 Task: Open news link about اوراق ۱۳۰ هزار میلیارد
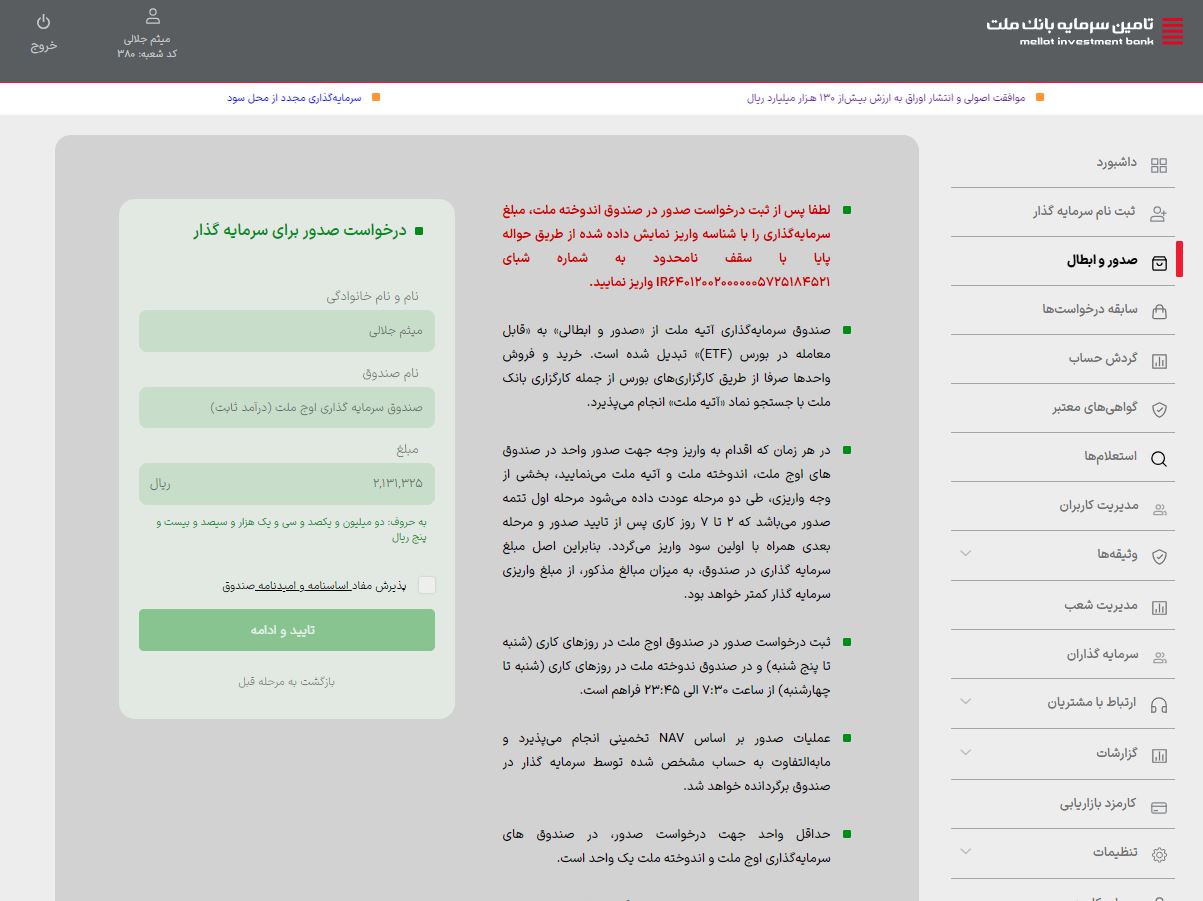[x=886, y=98]
